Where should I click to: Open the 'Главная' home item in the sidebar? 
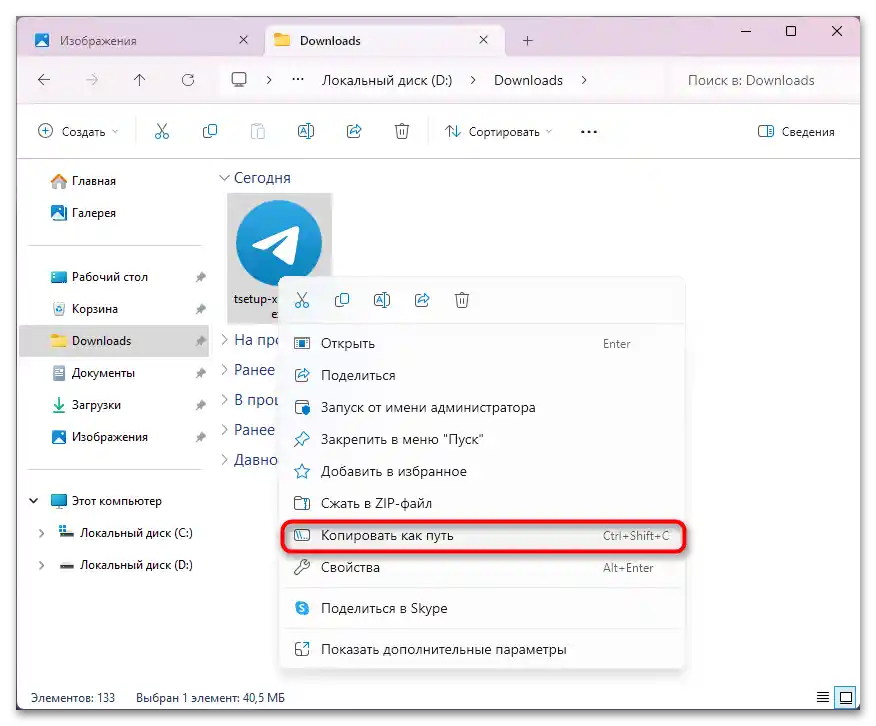point(95,181)
